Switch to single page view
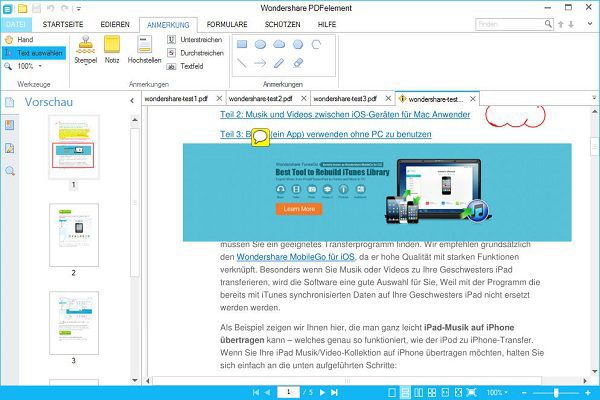This screenshot has width=600, height=400. (x=392, y=392)
